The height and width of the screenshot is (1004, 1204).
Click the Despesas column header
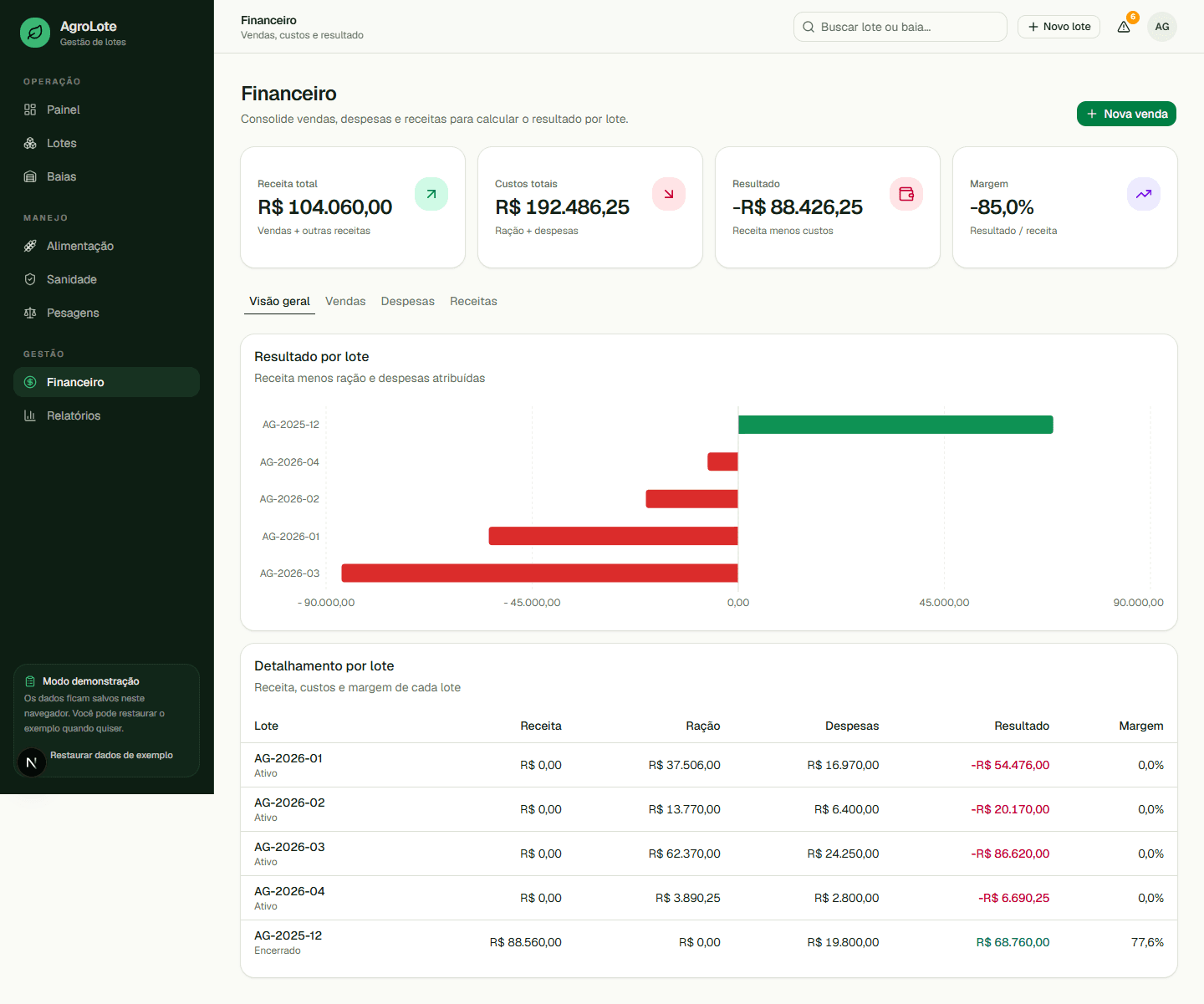pyautogui.click(x=852, y=726)
